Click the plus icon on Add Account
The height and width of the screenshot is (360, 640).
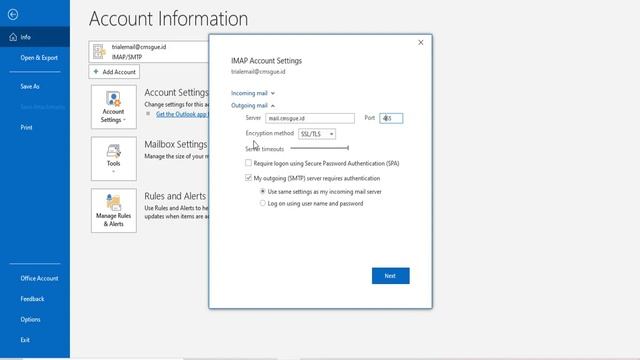[x=96, y=71]
